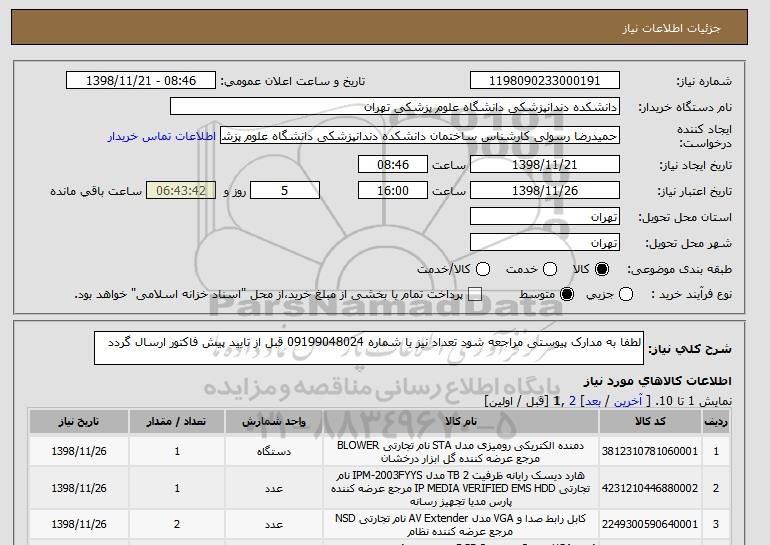
Task: Click the شماره نیاز number field
Action: 545,81
